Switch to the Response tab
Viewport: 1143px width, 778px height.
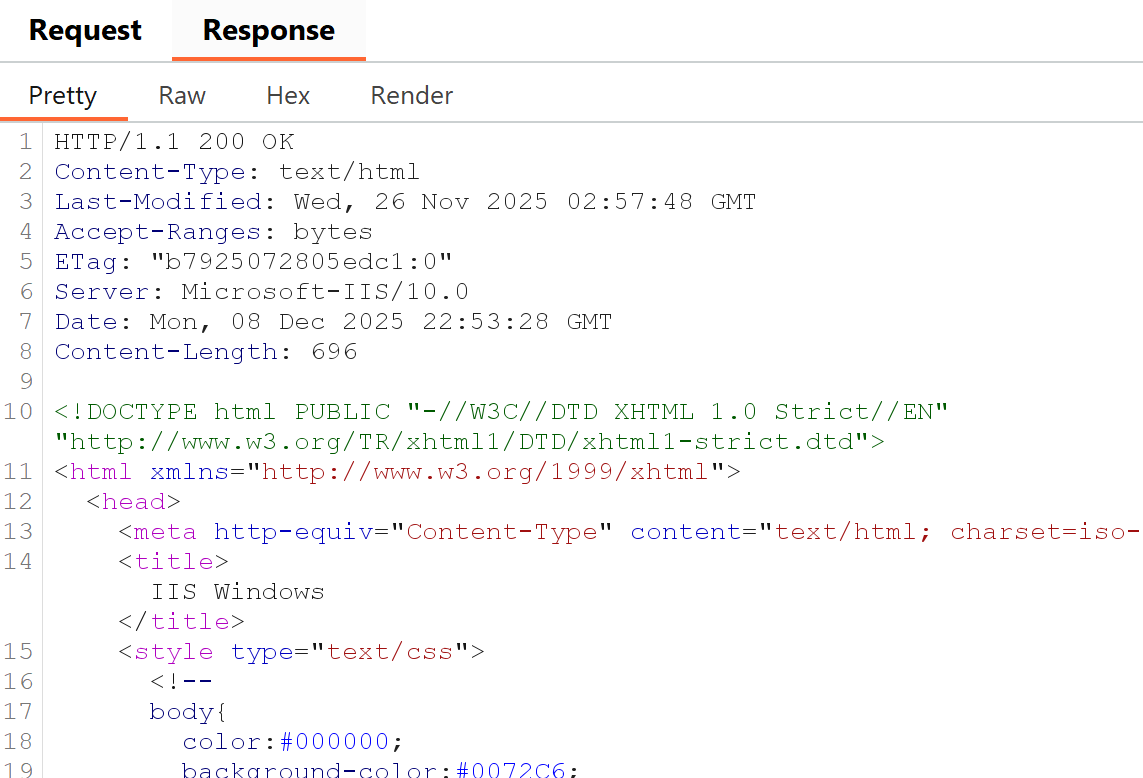[268, 30]
